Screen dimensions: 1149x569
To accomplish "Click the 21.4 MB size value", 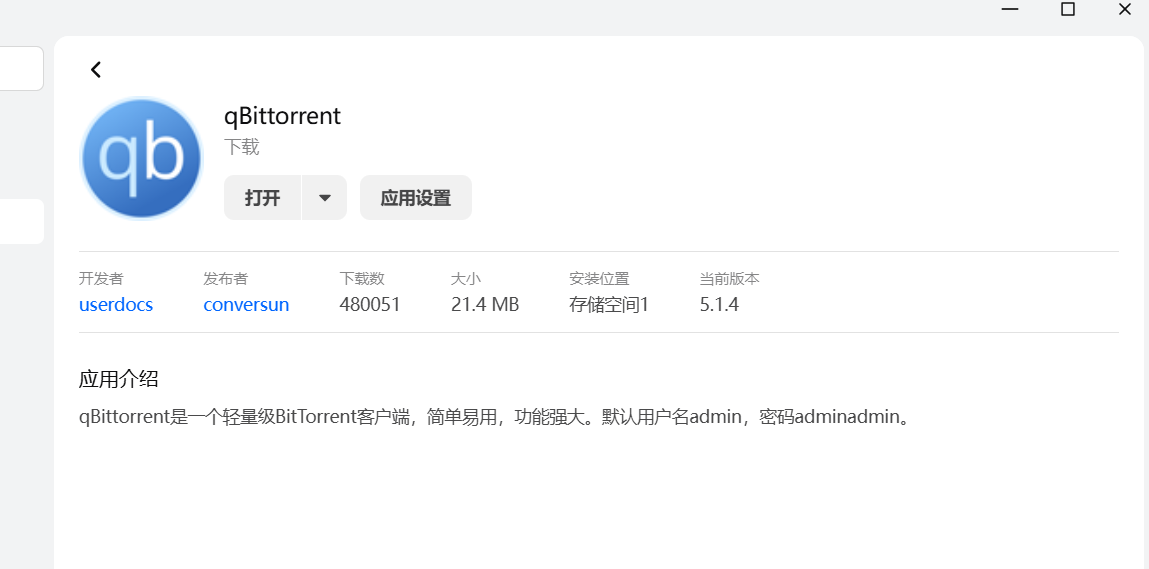I will point(485,305).
